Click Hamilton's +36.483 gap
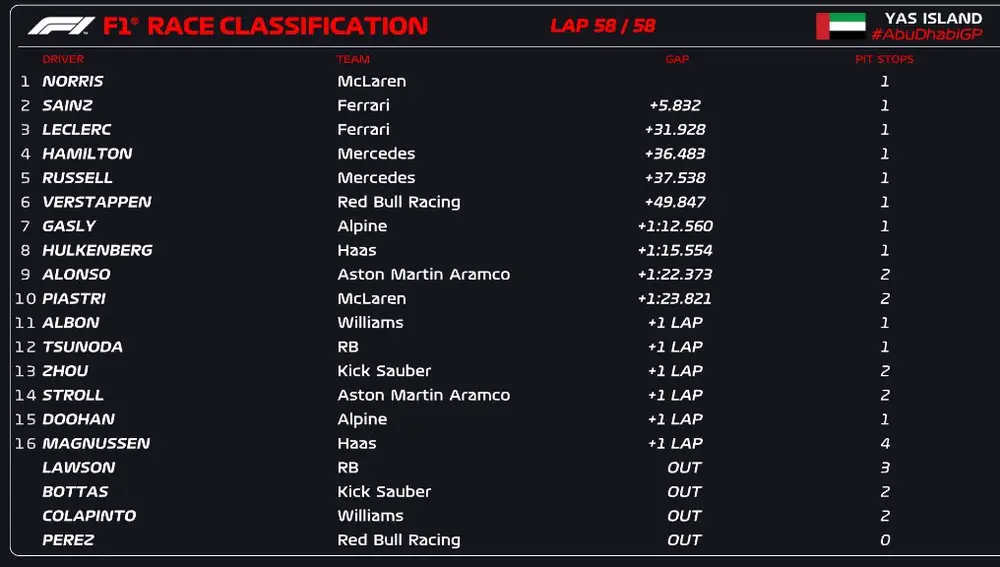 [x=675, y=154]
